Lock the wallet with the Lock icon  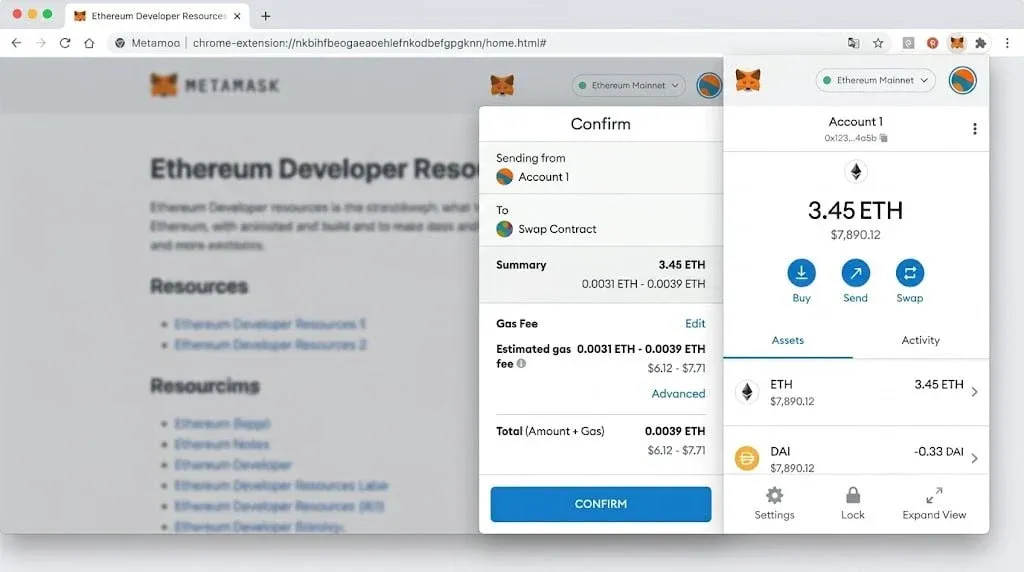click(x=853, y=496)
